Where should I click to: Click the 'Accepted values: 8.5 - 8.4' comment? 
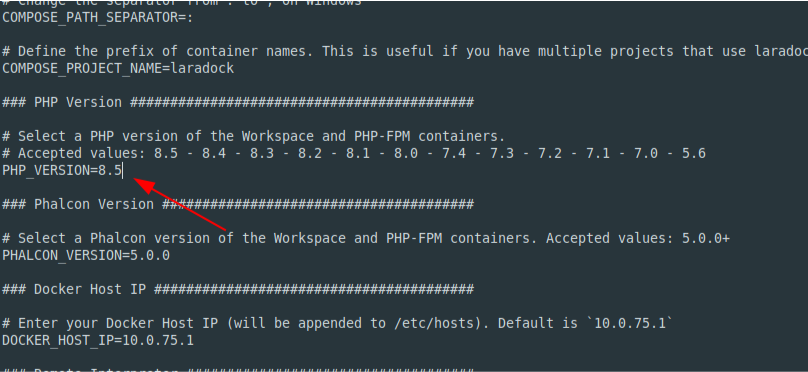pyautogui.click(x=354, y=154)
